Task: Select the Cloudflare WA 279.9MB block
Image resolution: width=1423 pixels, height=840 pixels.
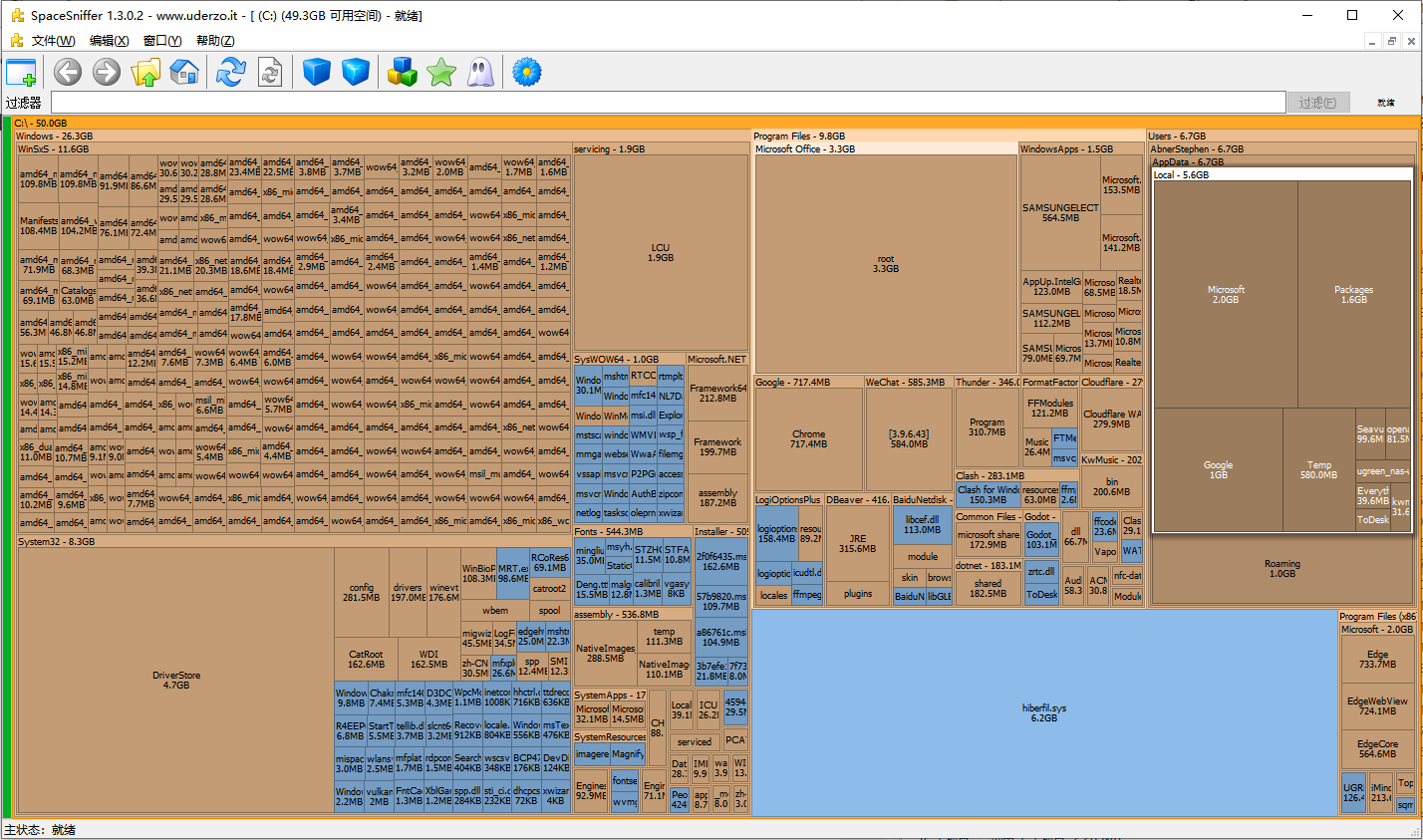Action: click(x=1112, y=420)
